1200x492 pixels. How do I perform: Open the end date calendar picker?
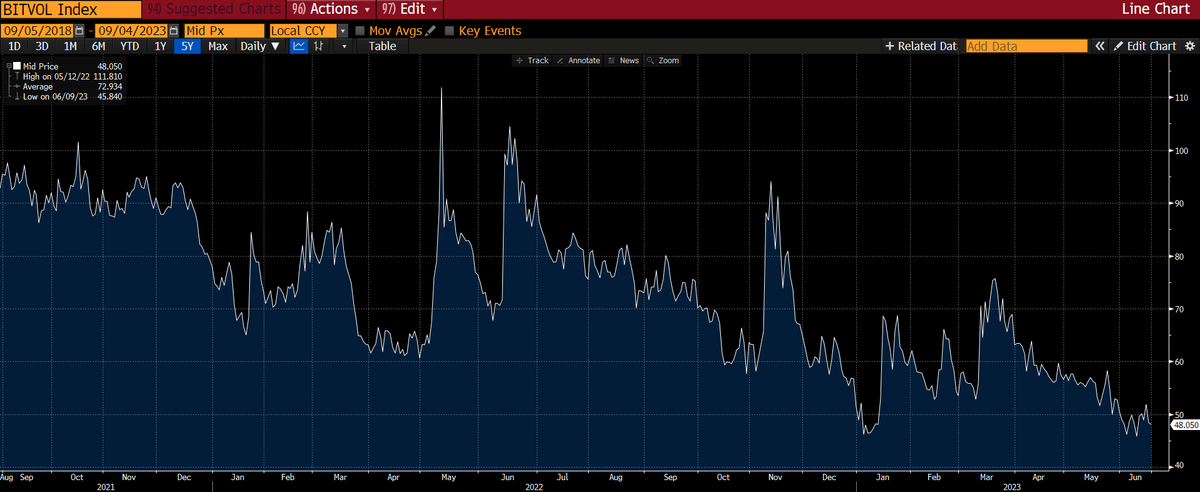point(175,31)
